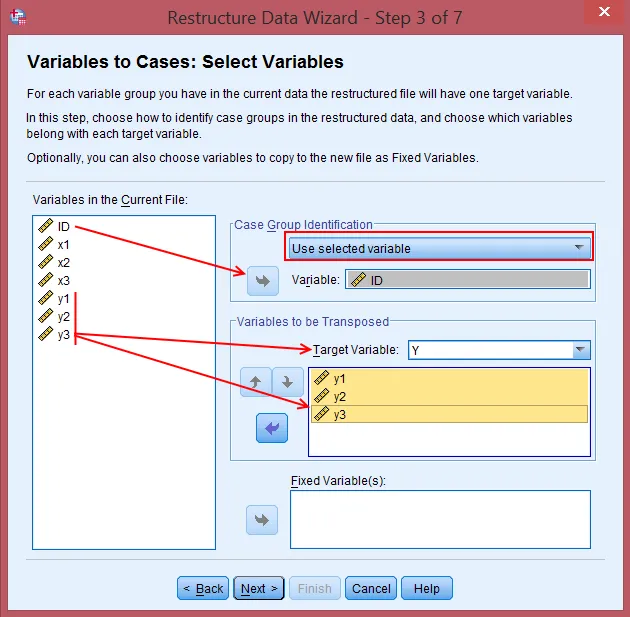Select the ID variable in the current file list

(63, 227)
